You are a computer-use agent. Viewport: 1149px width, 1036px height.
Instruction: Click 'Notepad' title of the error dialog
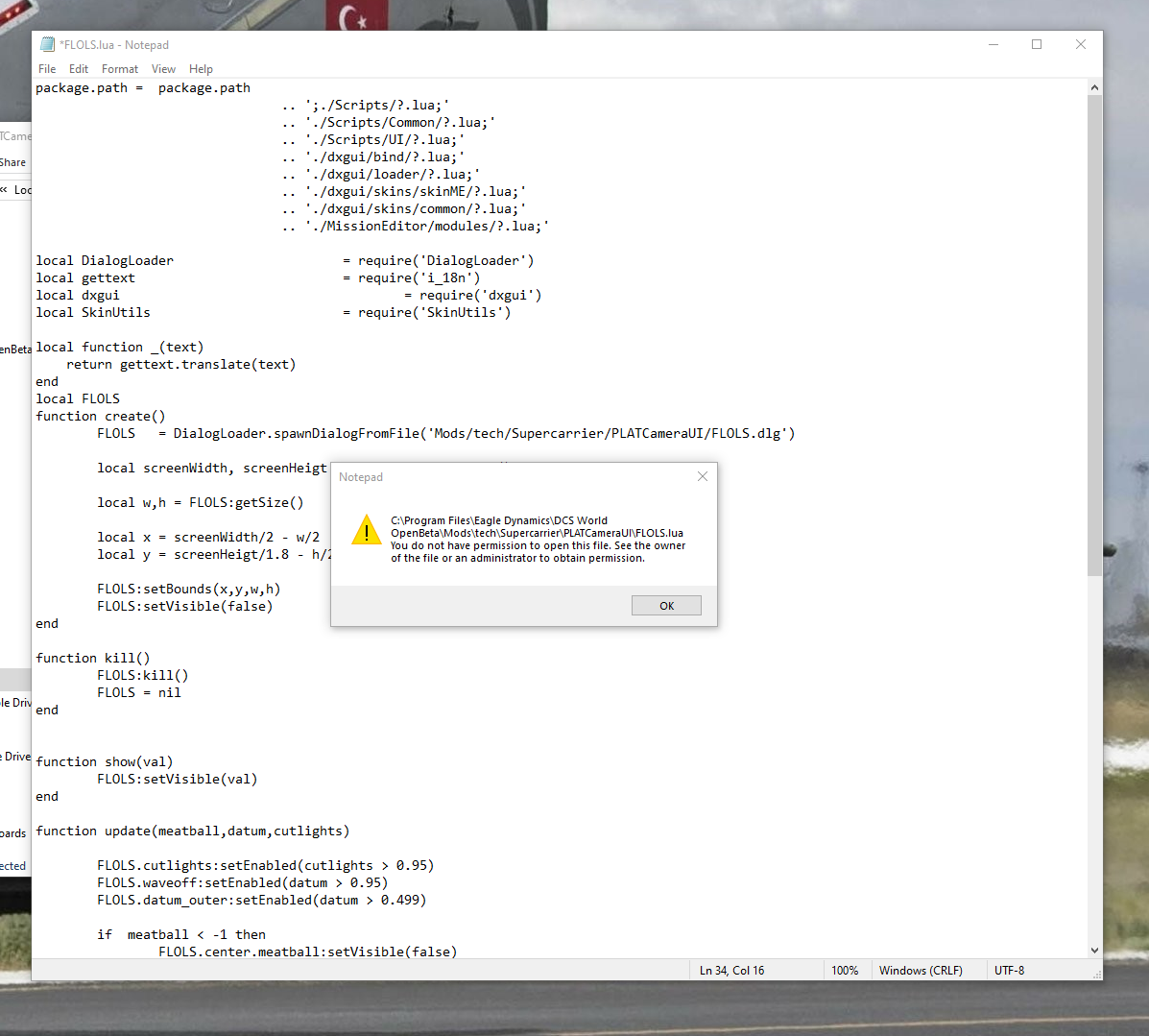click(x=361, y=477)
